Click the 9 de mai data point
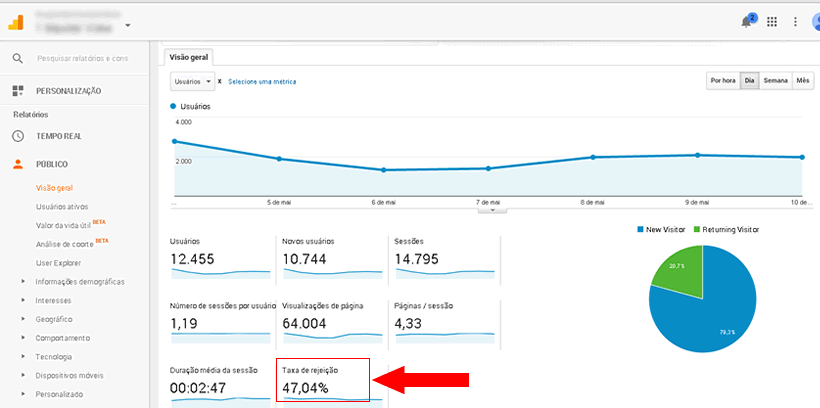 [697, 155]
